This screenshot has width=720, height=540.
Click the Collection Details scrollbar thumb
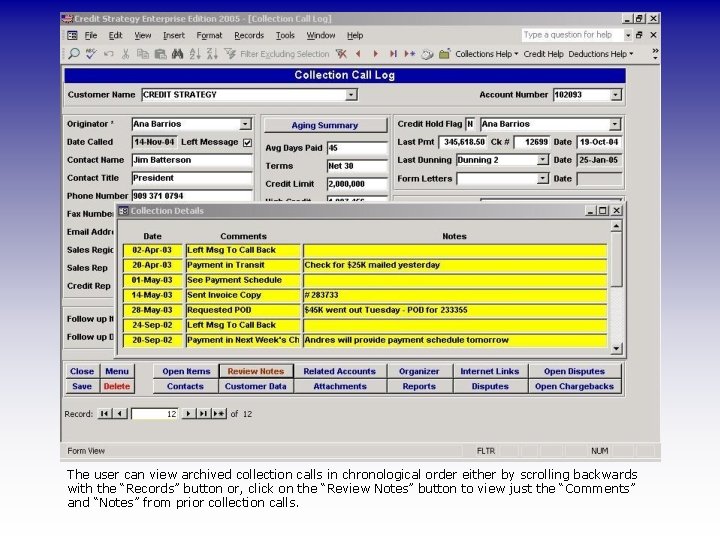(616, 259)
